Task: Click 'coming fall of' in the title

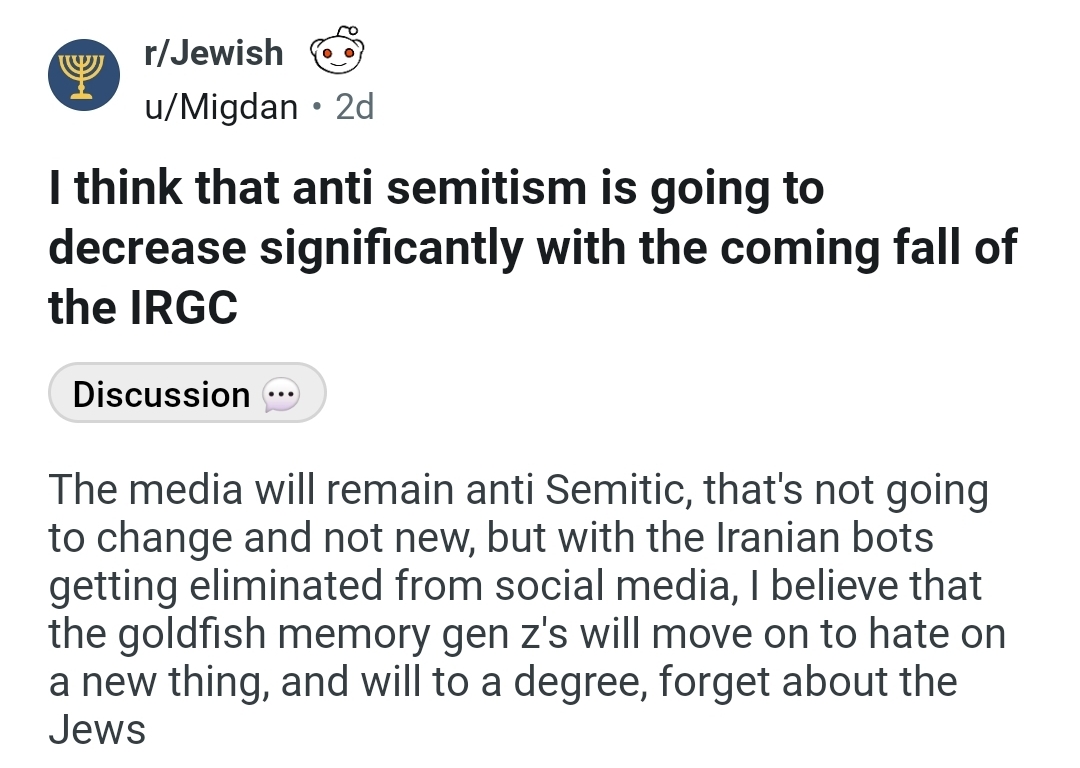Action: [x=869, y=248]
